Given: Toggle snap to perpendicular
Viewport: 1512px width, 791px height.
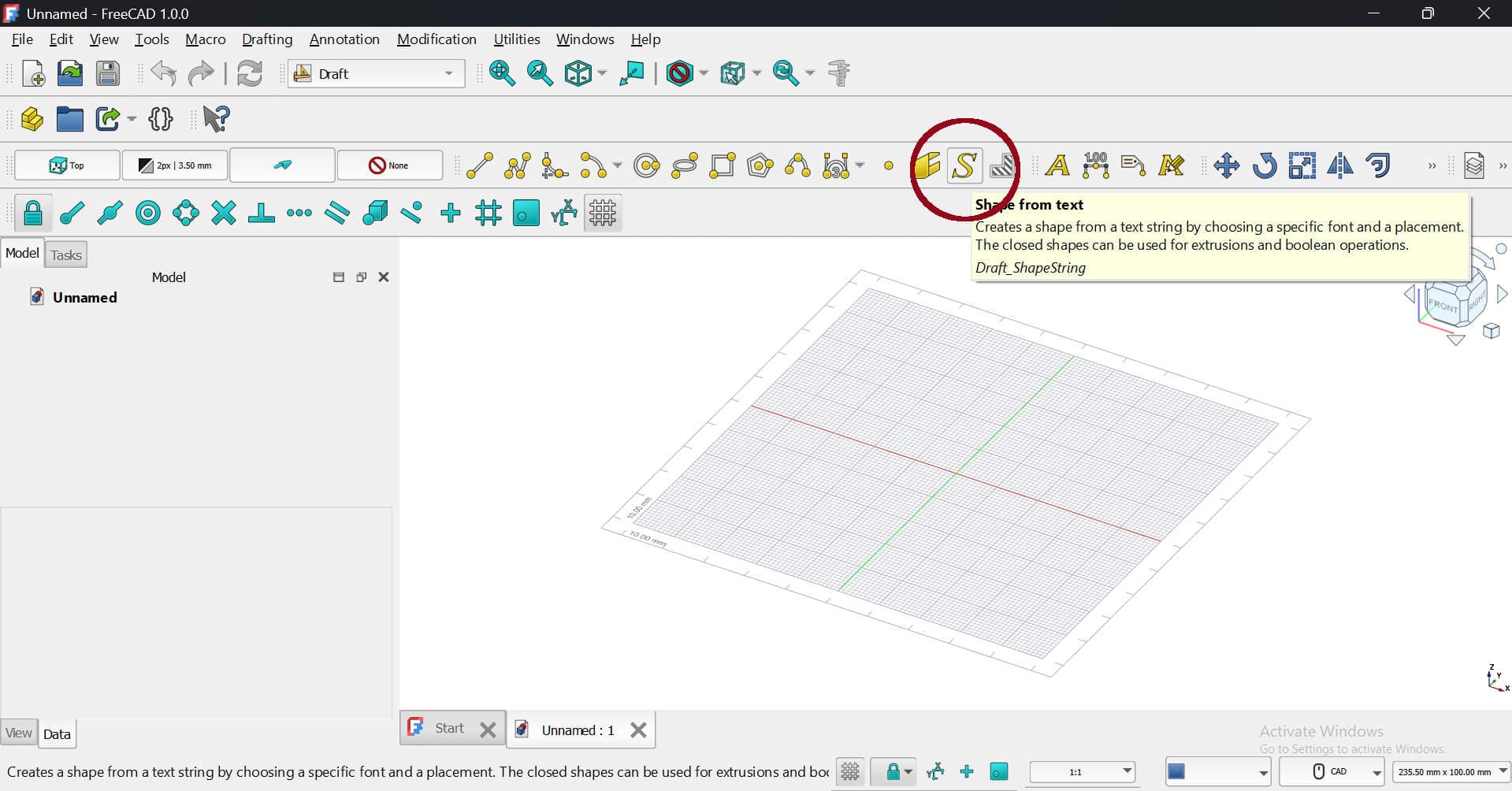Looking at the screenshot, I should 262,213.
